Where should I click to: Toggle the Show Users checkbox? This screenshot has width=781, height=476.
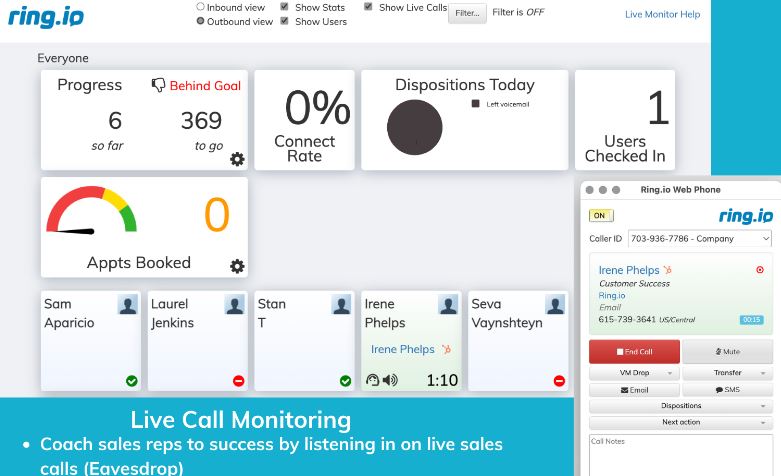(x=284, y=21)
